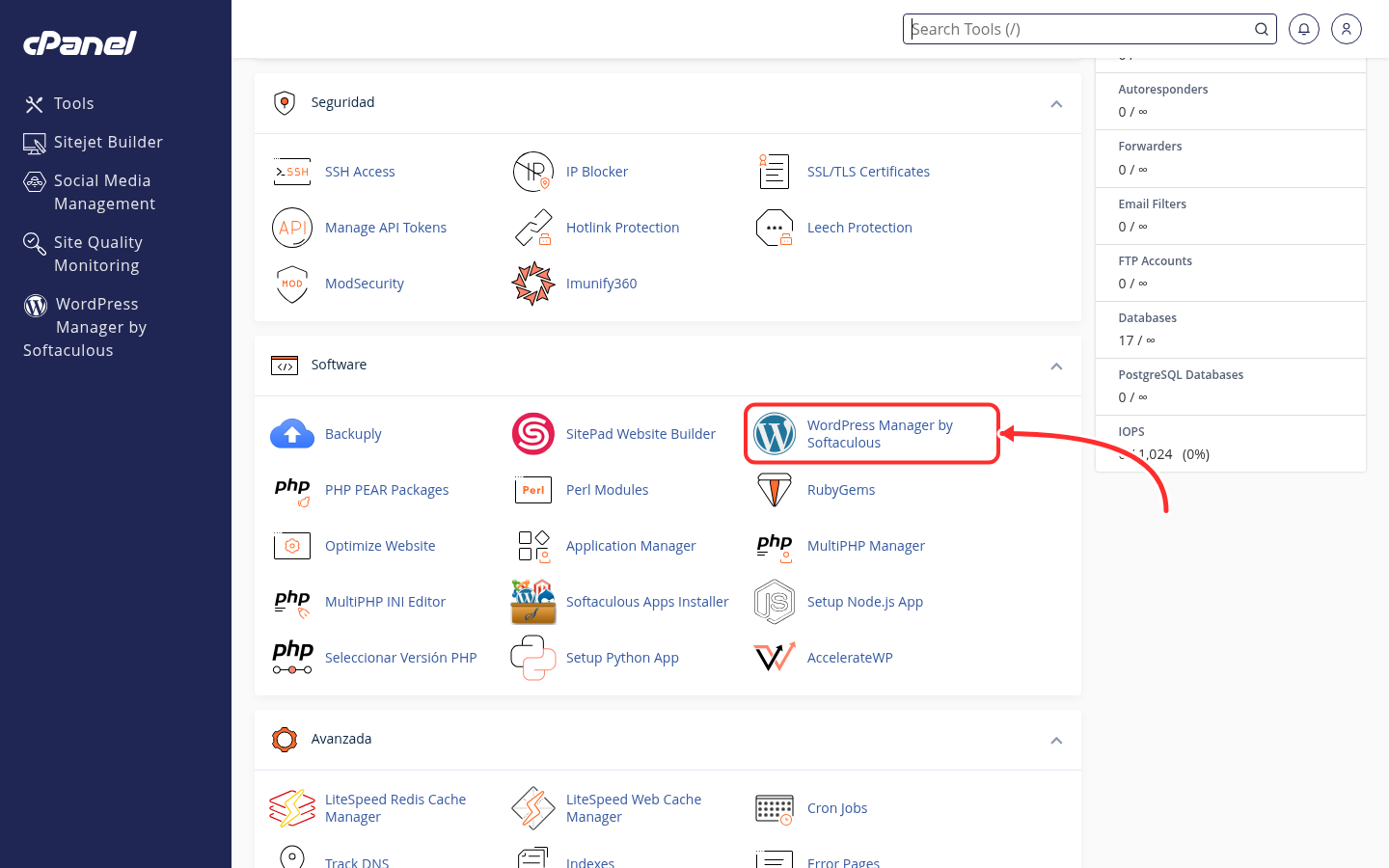Open the user account icon

1347,29
